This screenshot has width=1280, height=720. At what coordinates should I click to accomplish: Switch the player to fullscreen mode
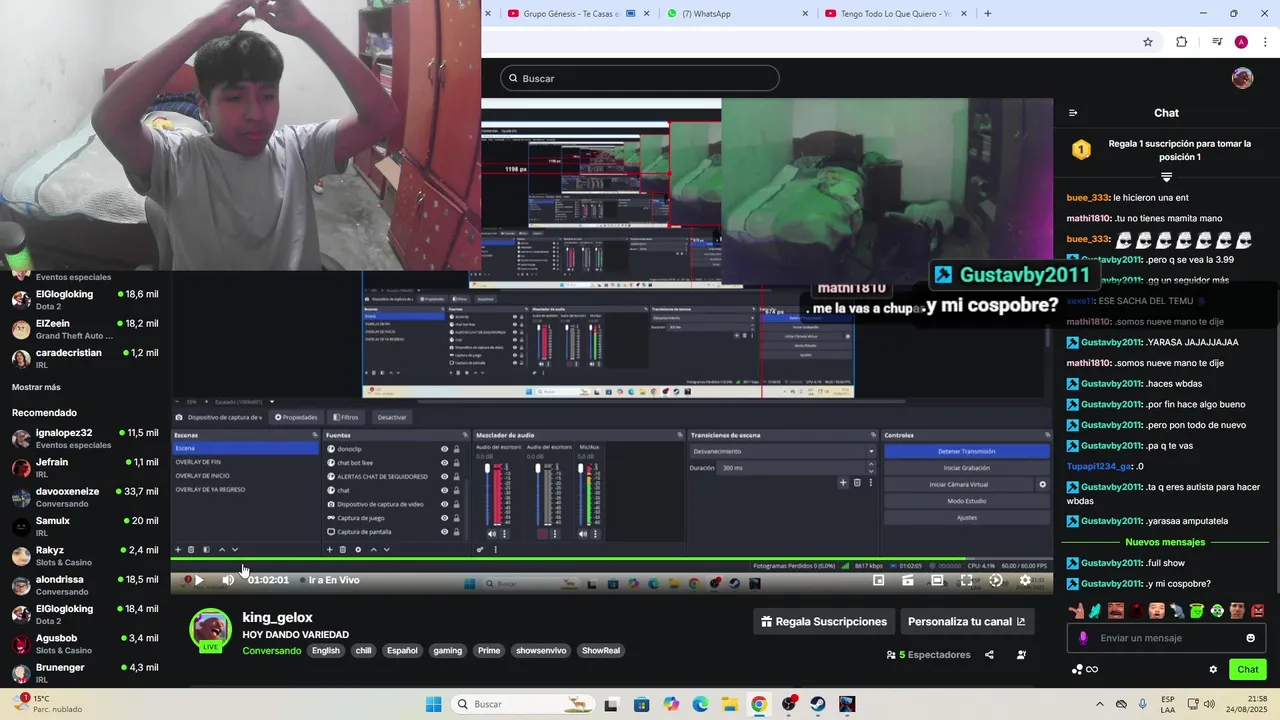pos(966,580)
